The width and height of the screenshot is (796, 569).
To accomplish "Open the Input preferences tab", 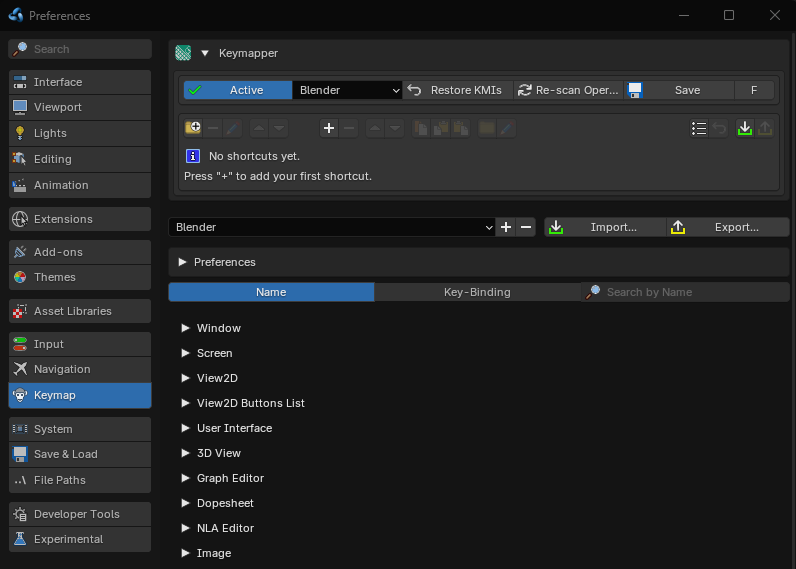I will (80, 344).
